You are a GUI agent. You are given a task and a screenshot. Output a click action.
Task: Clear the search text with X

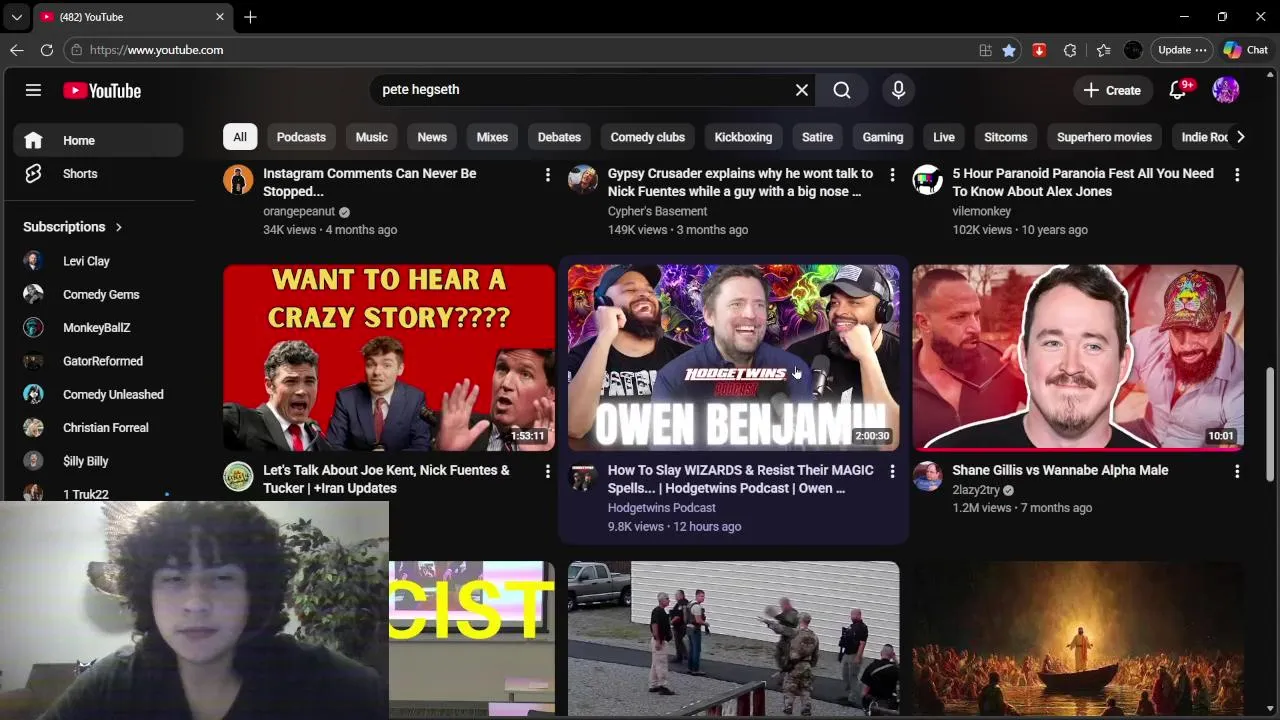pyautogui.click(x=802, y=90)
